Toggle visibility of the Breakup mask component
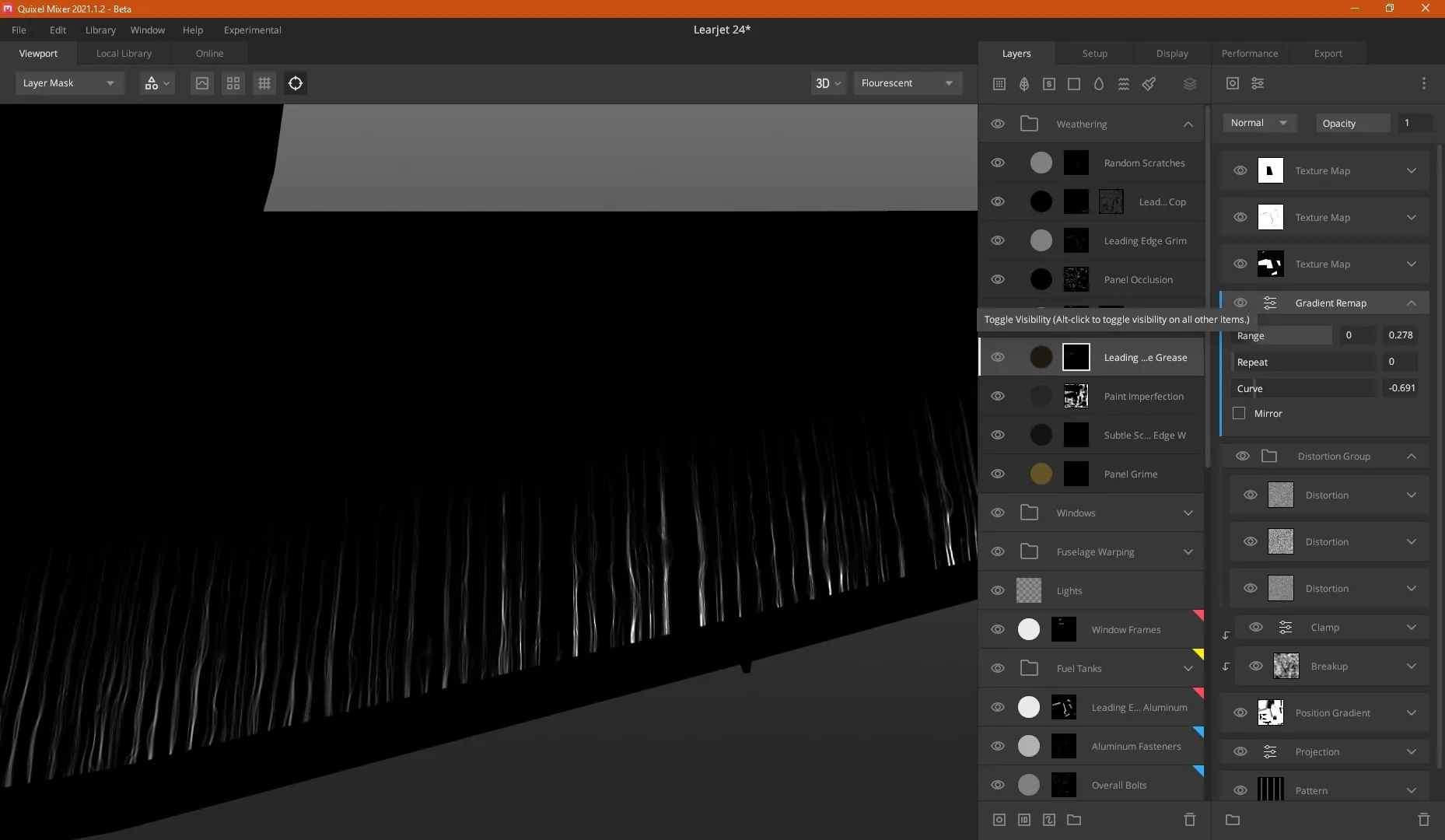Screen dimensions: 1445x840 [x=1256, y=667]
